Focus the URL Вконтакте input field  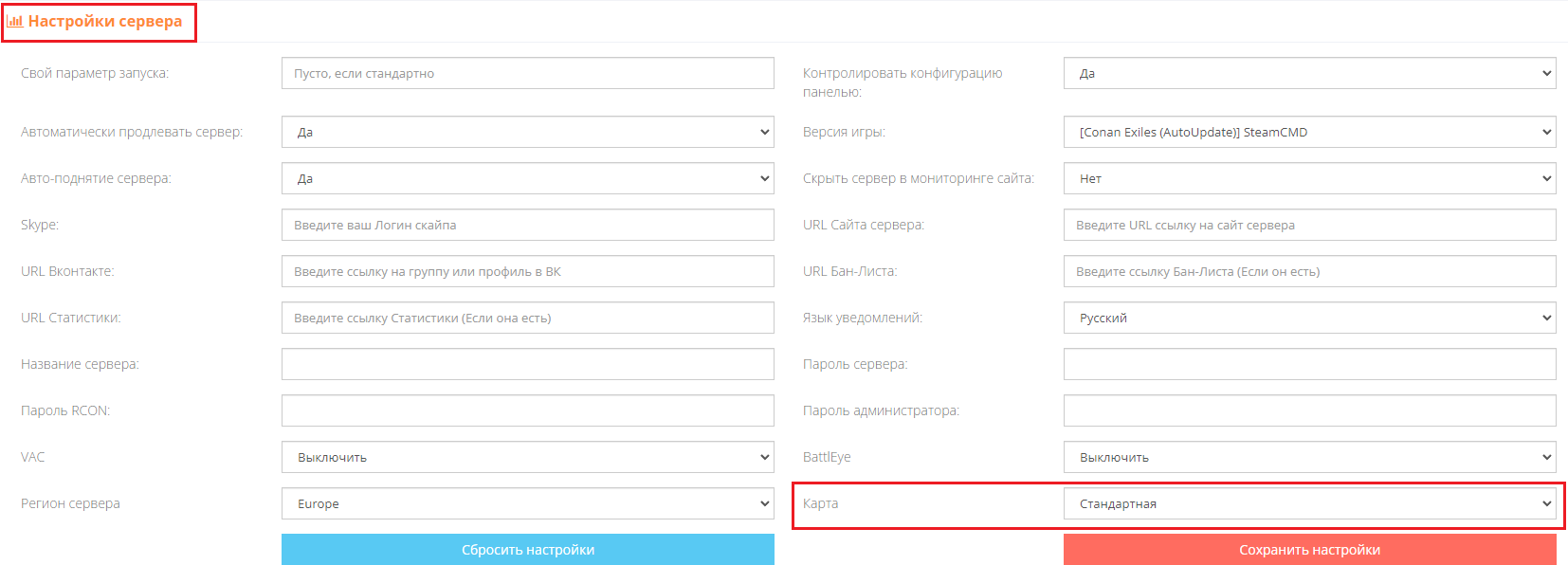tap(528, 271)
